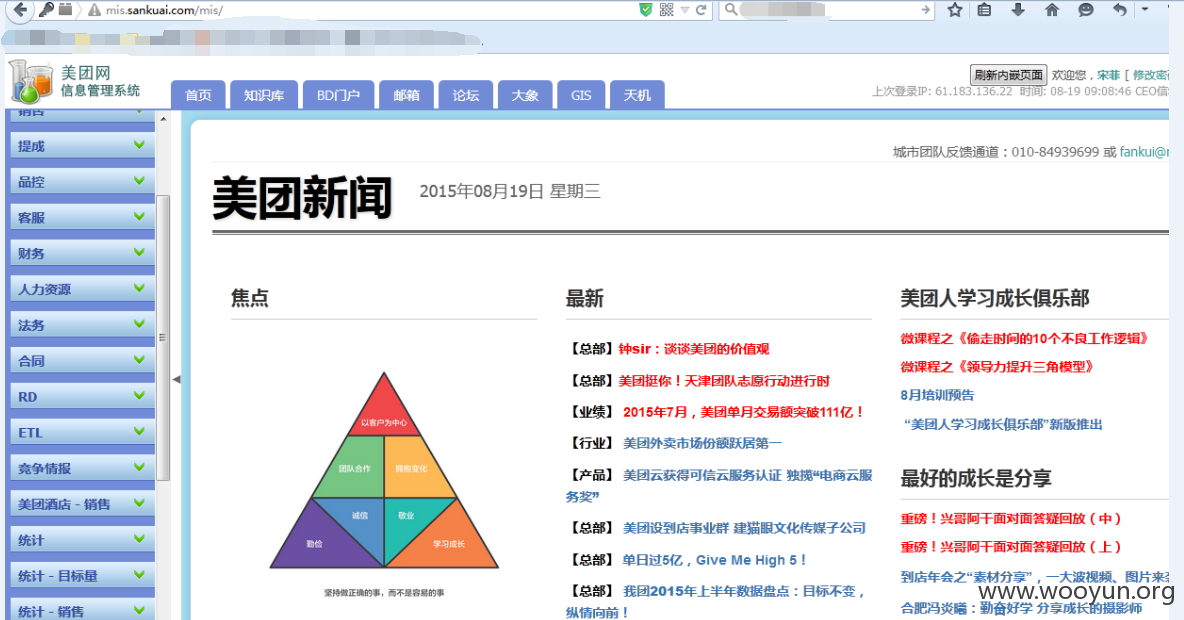Click the sidebar scroll-up arrow

click(x=163, y=119)
